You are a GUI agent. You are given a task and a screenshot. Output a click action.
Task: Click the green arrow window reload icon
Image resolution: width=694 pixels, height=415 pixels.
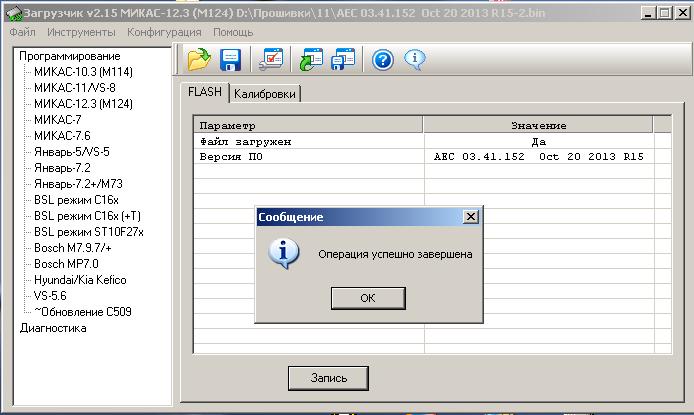[x=311, y=59]
